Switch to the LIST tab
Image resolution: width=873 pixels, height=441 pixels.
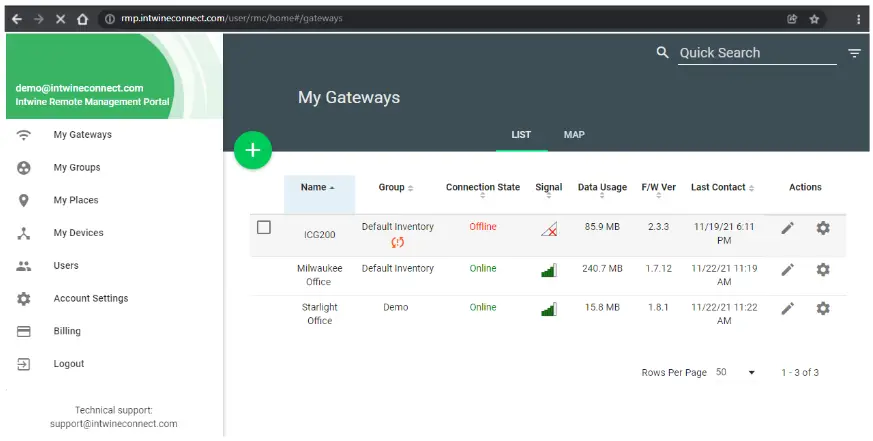521,135
